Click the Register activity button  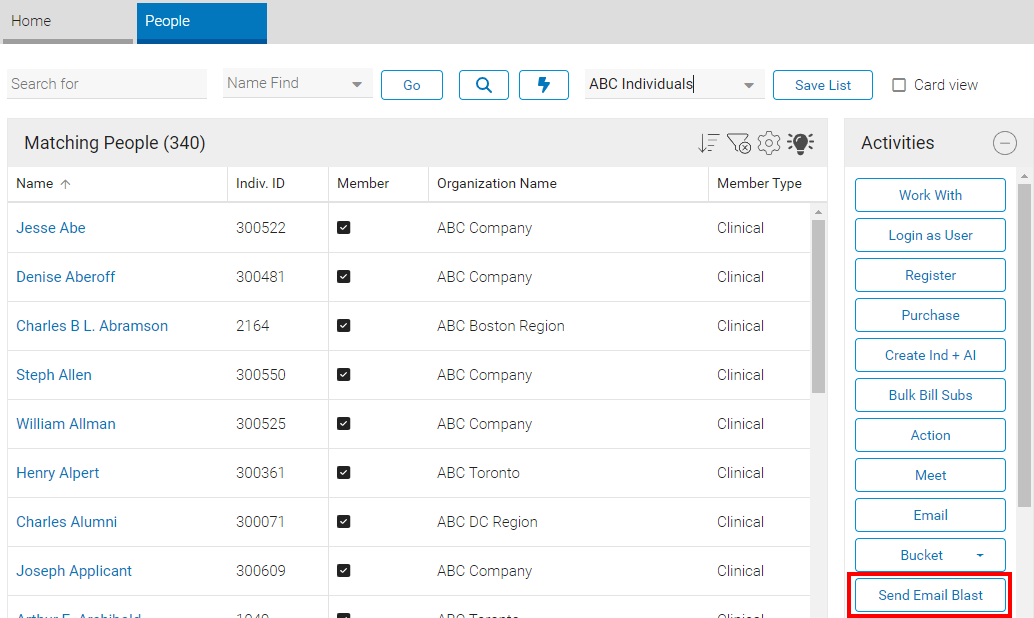[x=930, y=275]
